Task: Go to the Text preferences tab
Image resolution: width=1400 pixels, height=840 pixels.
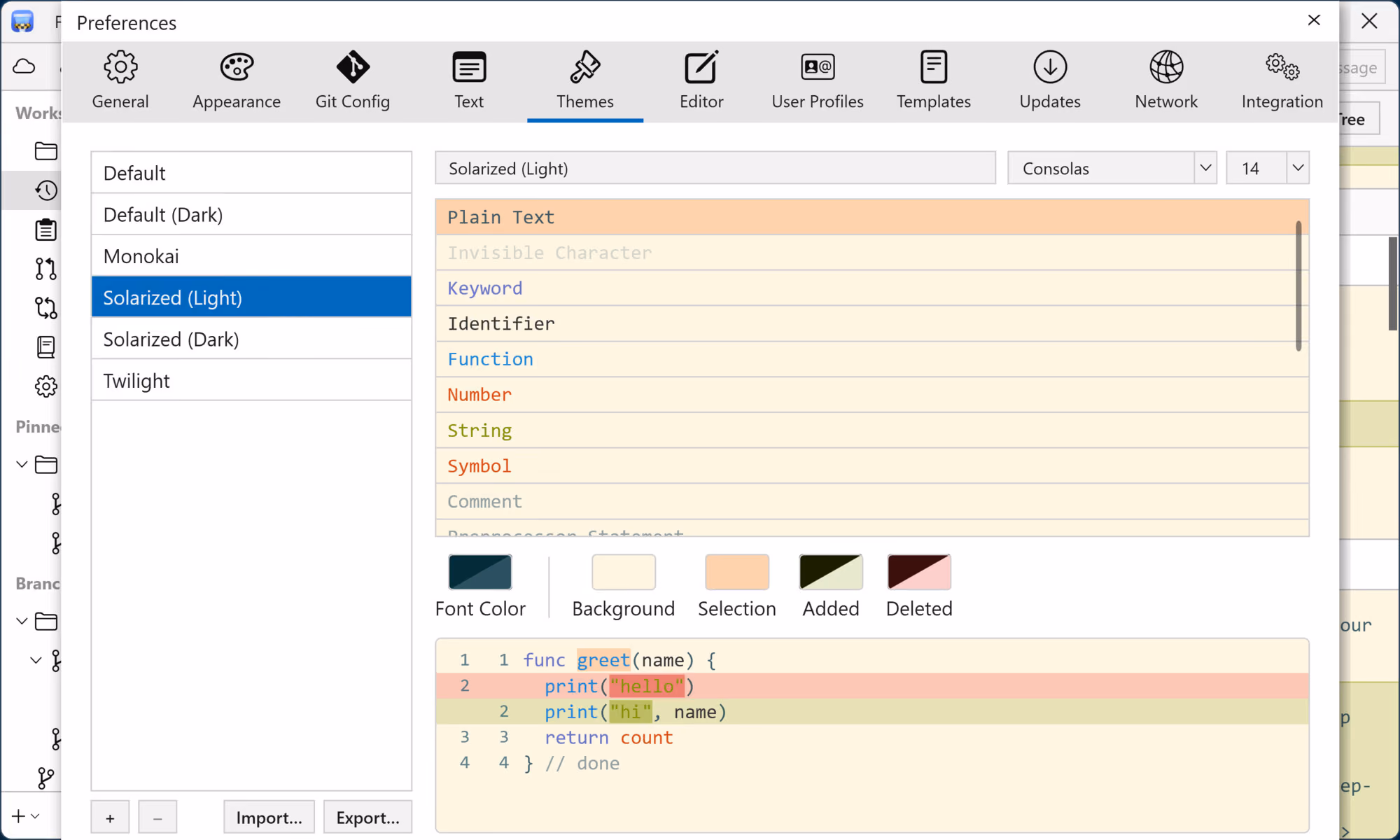Action: [x=469, y=81]
